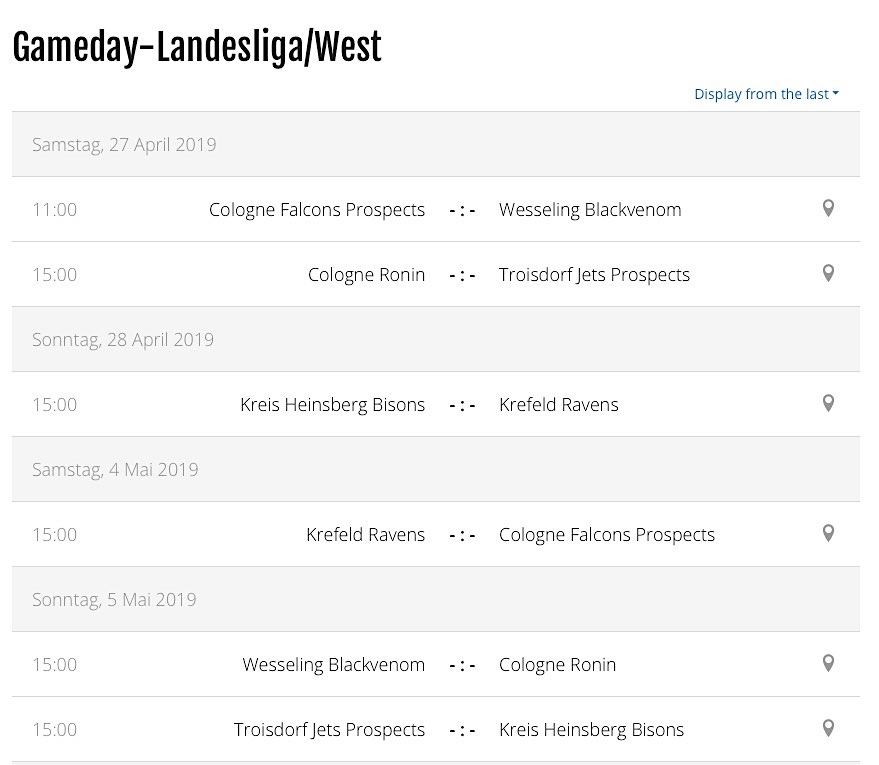This screenshot has width=879, height=765.
Task: Click Kreis Heinsberg Bisons home team on 28 April
Action: click(332, 405)
